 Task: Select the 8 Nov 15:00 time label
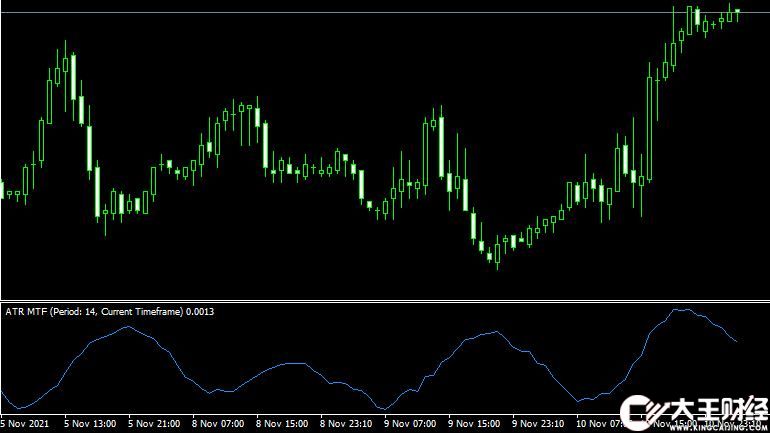click(x=282, y=423)
